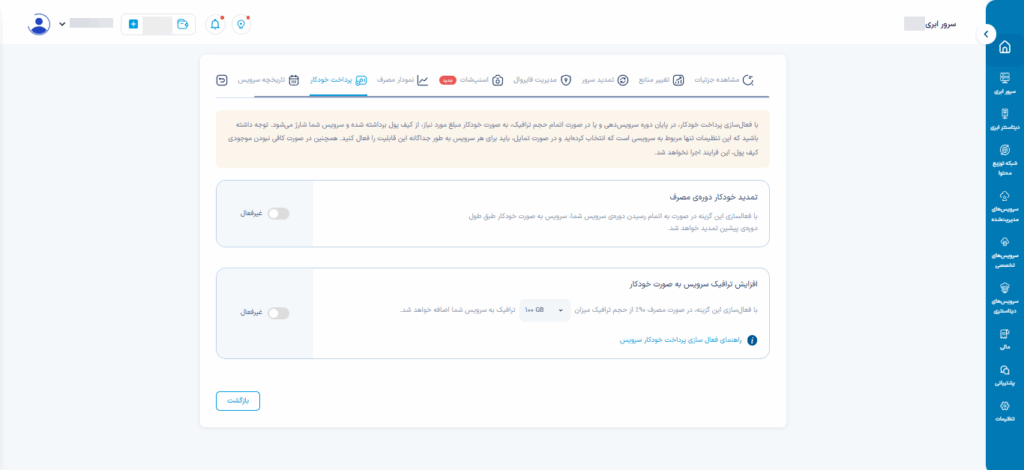This screenshot has height=470, width=1024.
Task: Expand the user account dropdown arrow
Action: (x=62, y=24)
